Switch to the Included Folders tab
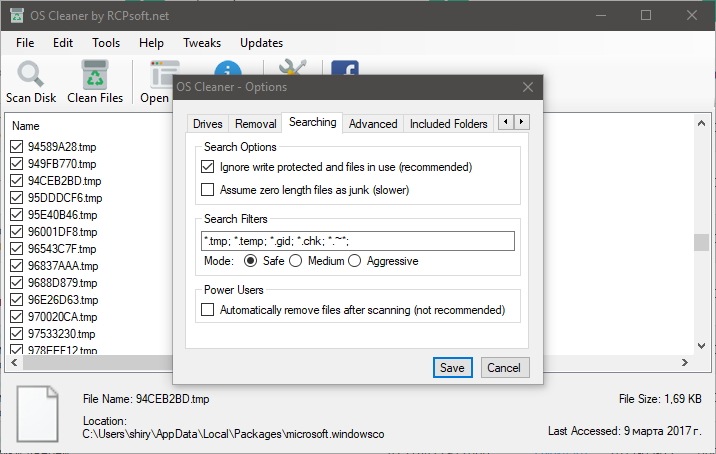This screenshot has width=716, height=454. (x=448, y=124)
